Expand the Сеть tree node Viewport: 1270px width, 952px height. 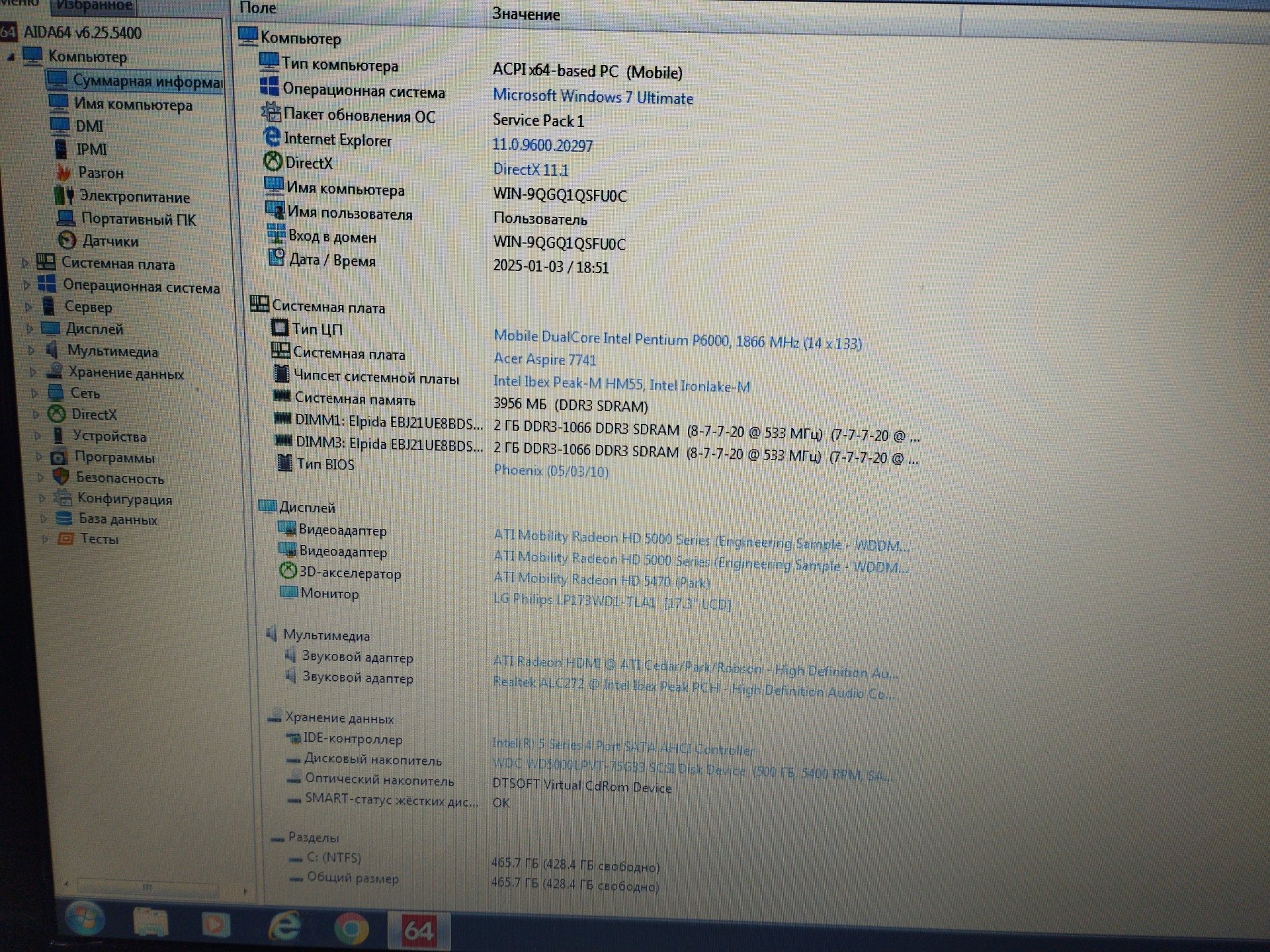(x=34, y=393)
